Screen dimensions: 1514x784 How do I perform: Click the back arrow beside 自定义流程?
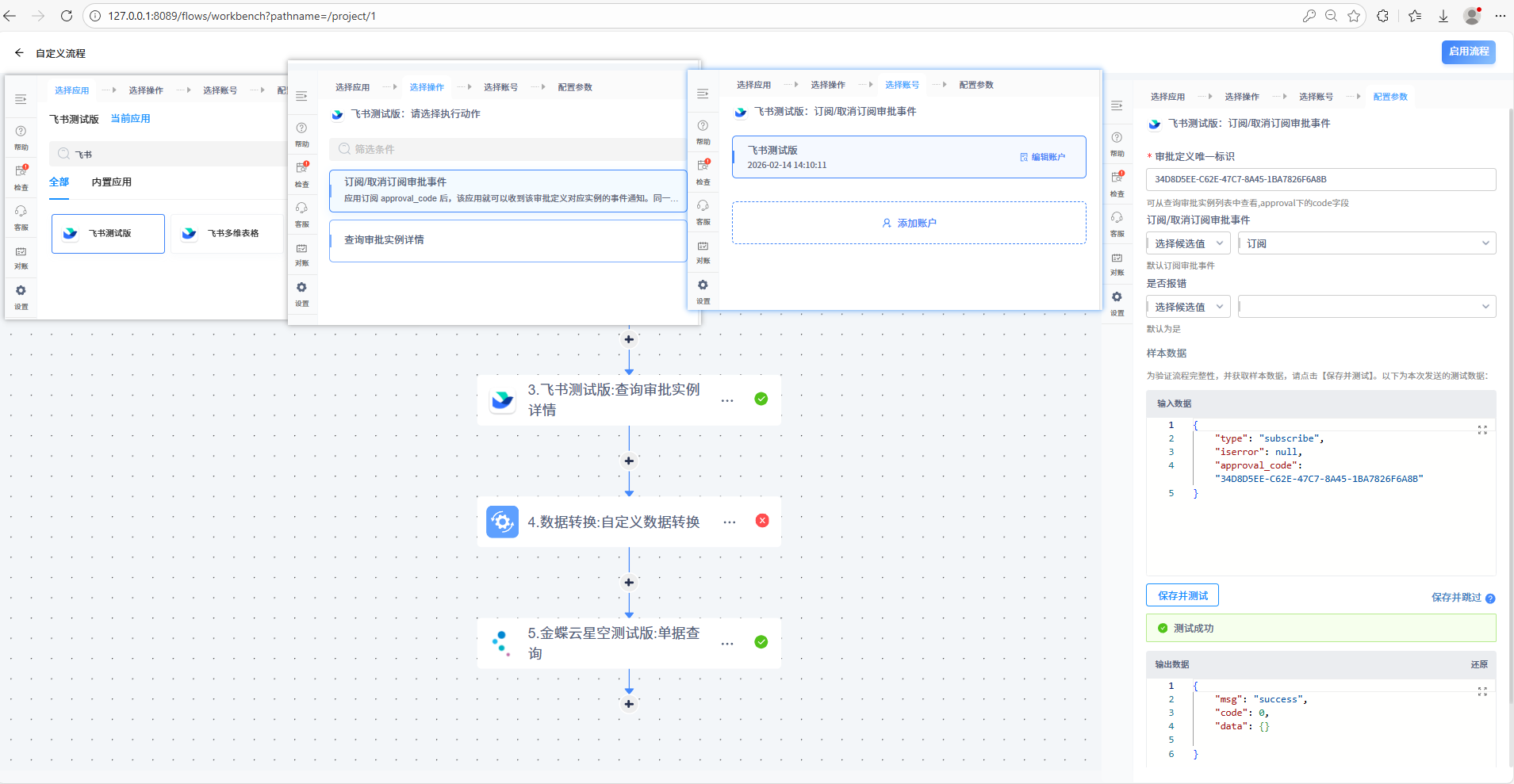(19, 53)
